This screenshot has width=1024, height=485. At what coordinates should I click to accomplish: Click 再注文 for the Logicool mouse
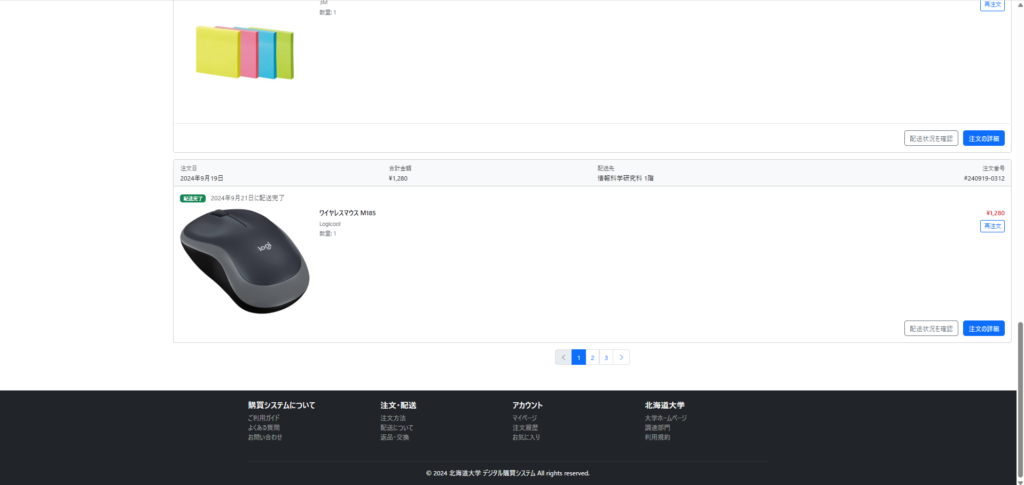[x=992, y=226]
